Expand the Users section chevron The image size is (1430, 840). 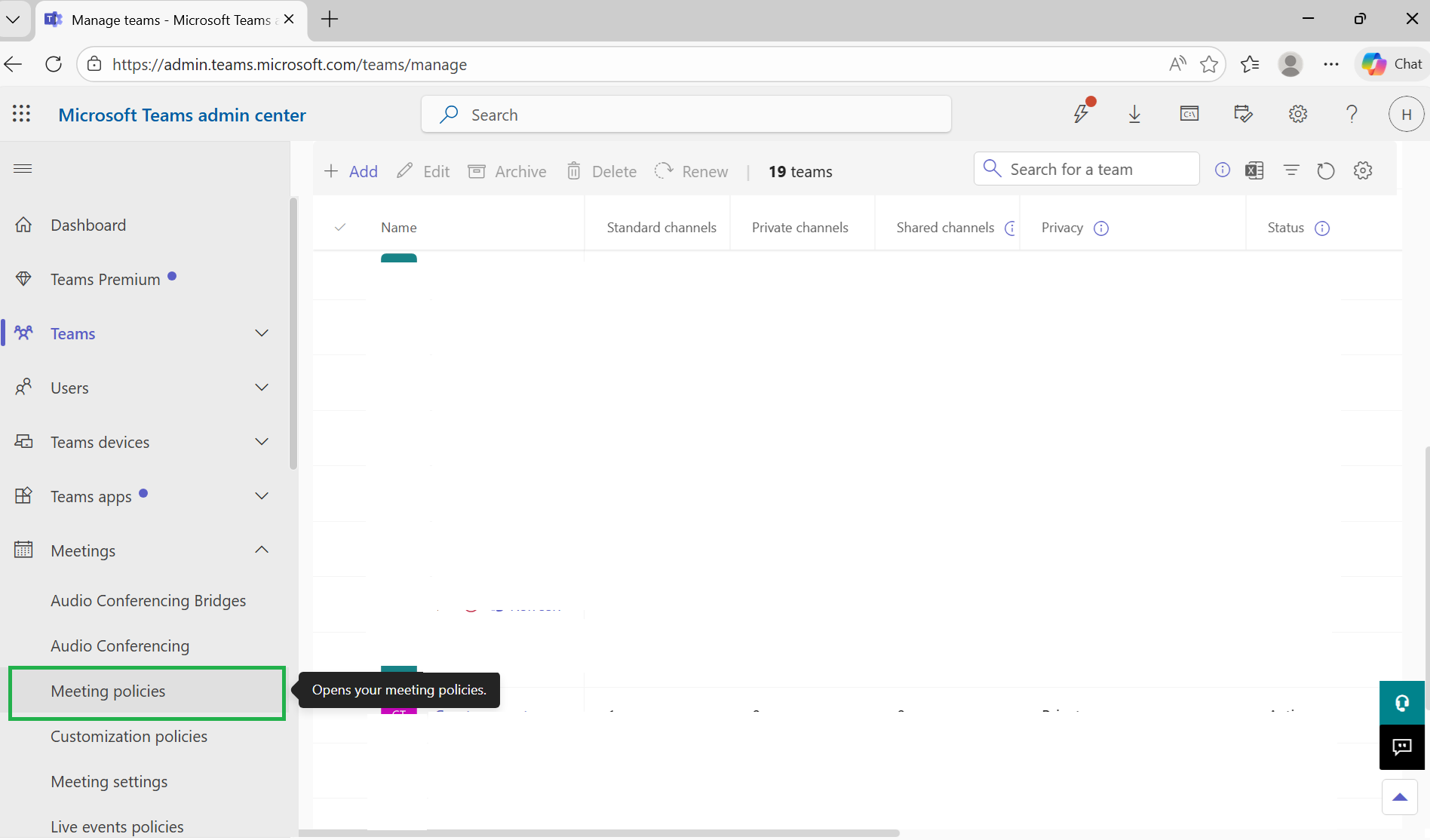262,387
